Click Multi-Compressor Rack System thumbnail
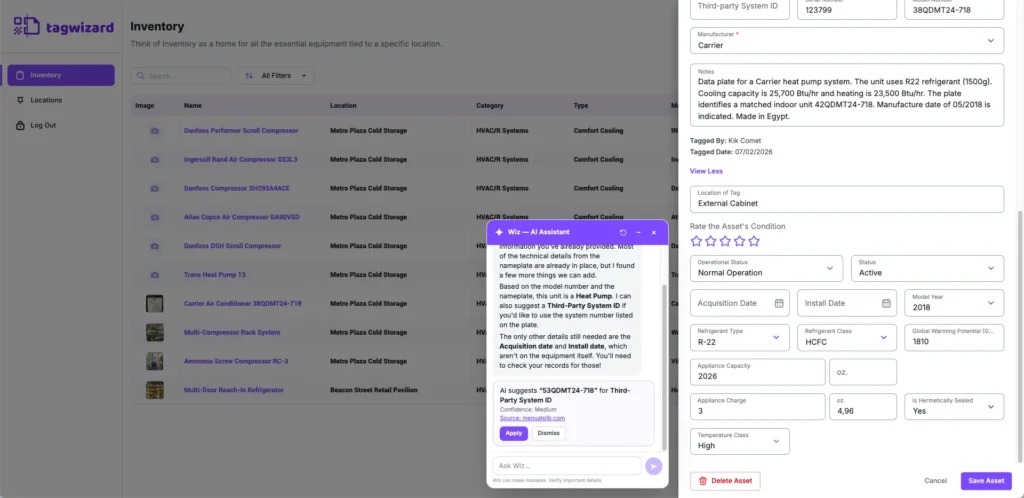Viewport: 1024px width, 498px height. tap(155, 332)
